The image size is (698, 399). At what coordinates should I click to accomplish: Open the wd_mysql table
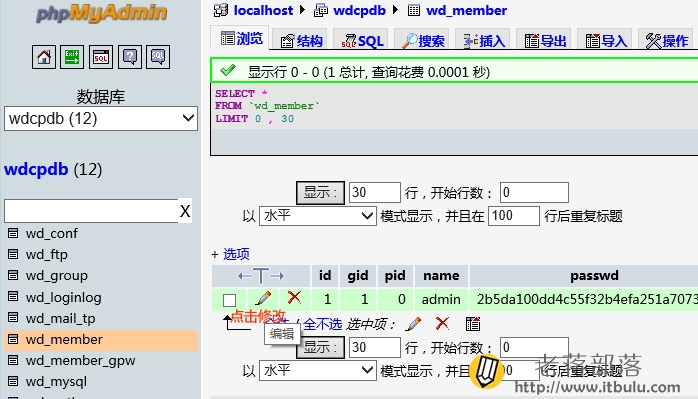pos(56,382)
